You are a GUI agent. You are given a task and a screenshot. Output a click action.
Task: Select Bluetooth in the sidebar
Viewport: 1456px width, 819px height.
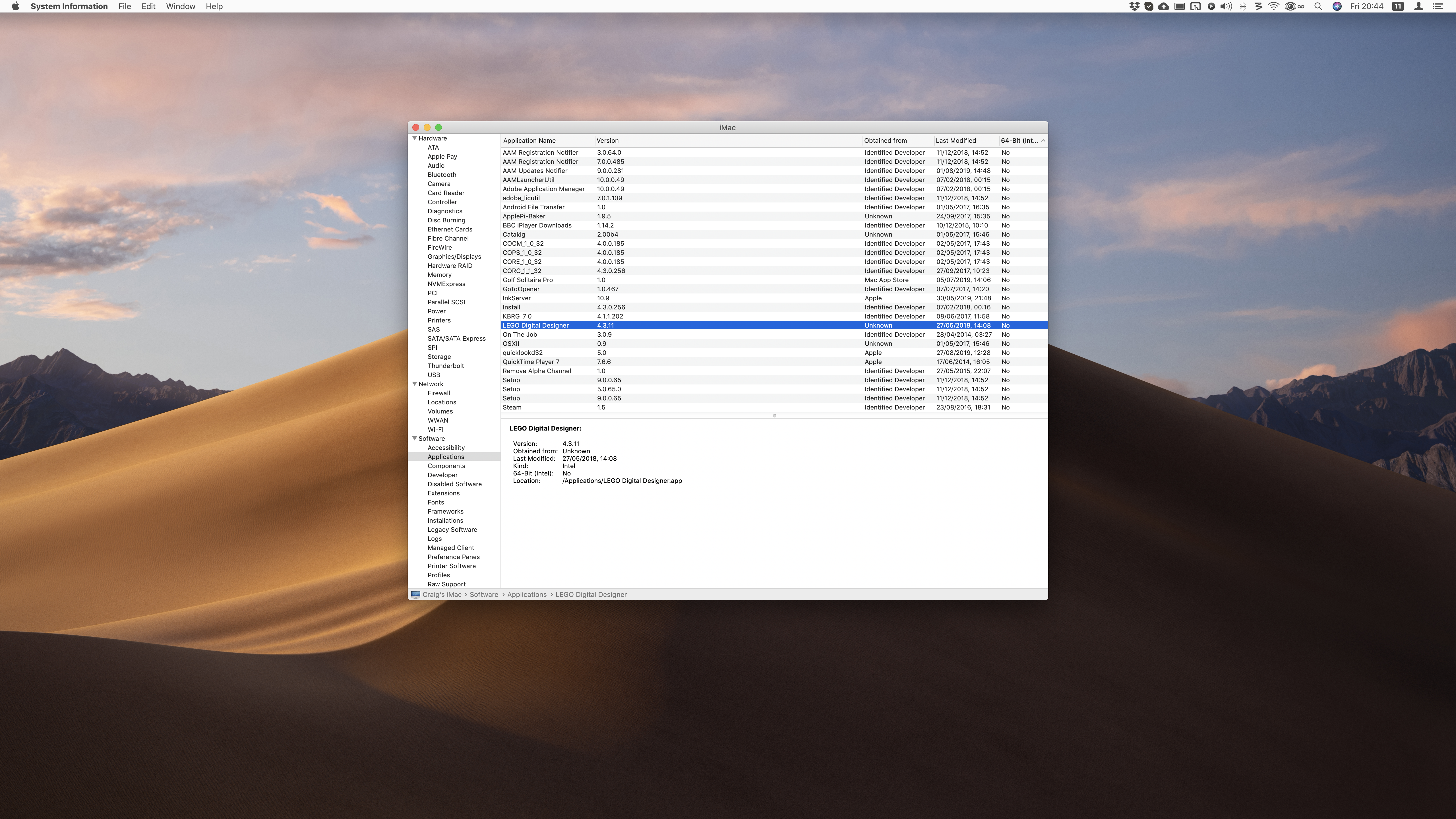tap(441, 175)
